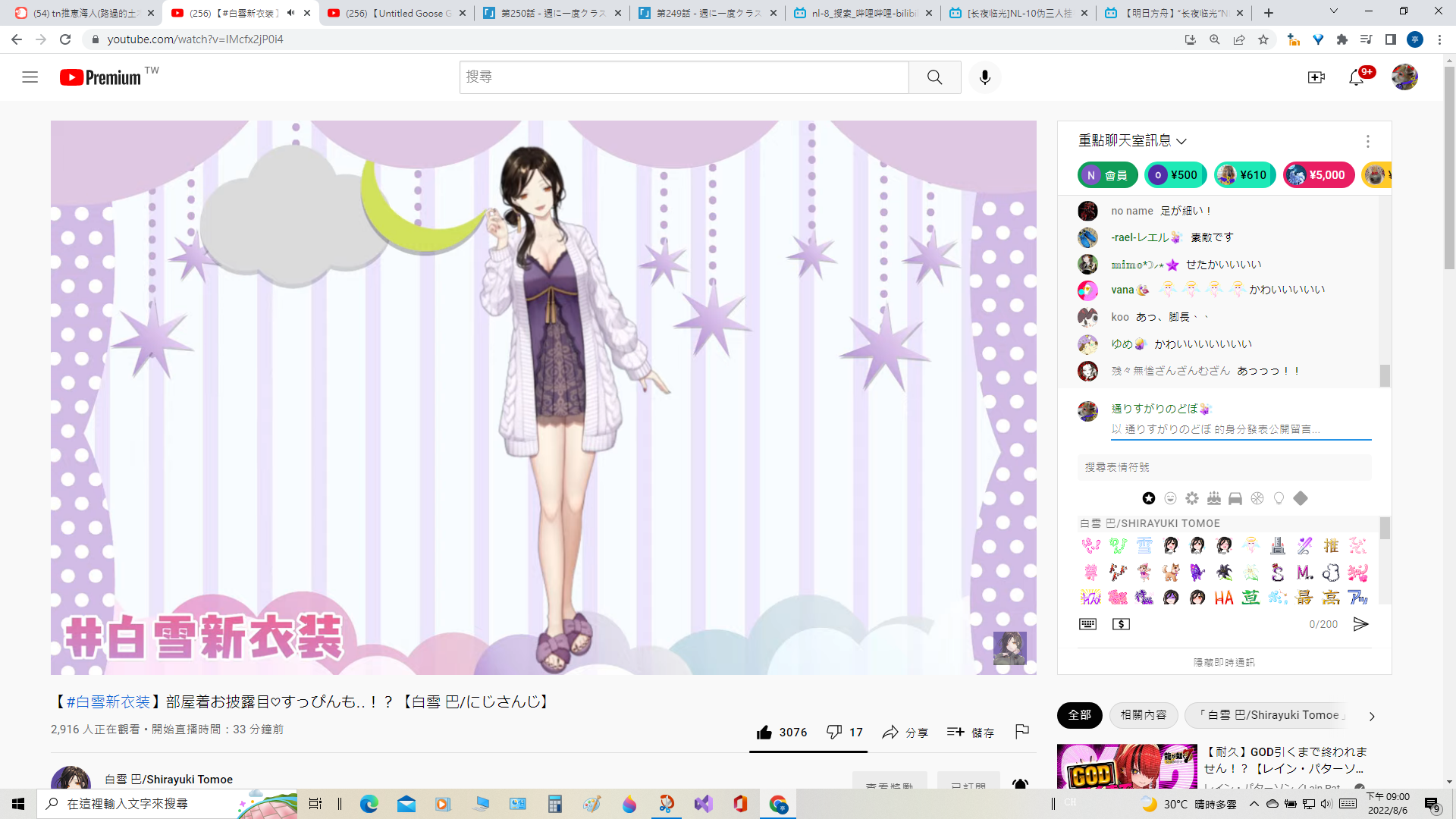The width and height of the screenshot is (1456, 819).
Task: Open the 會員 membership ticker item
Action: click(1107, 175)
